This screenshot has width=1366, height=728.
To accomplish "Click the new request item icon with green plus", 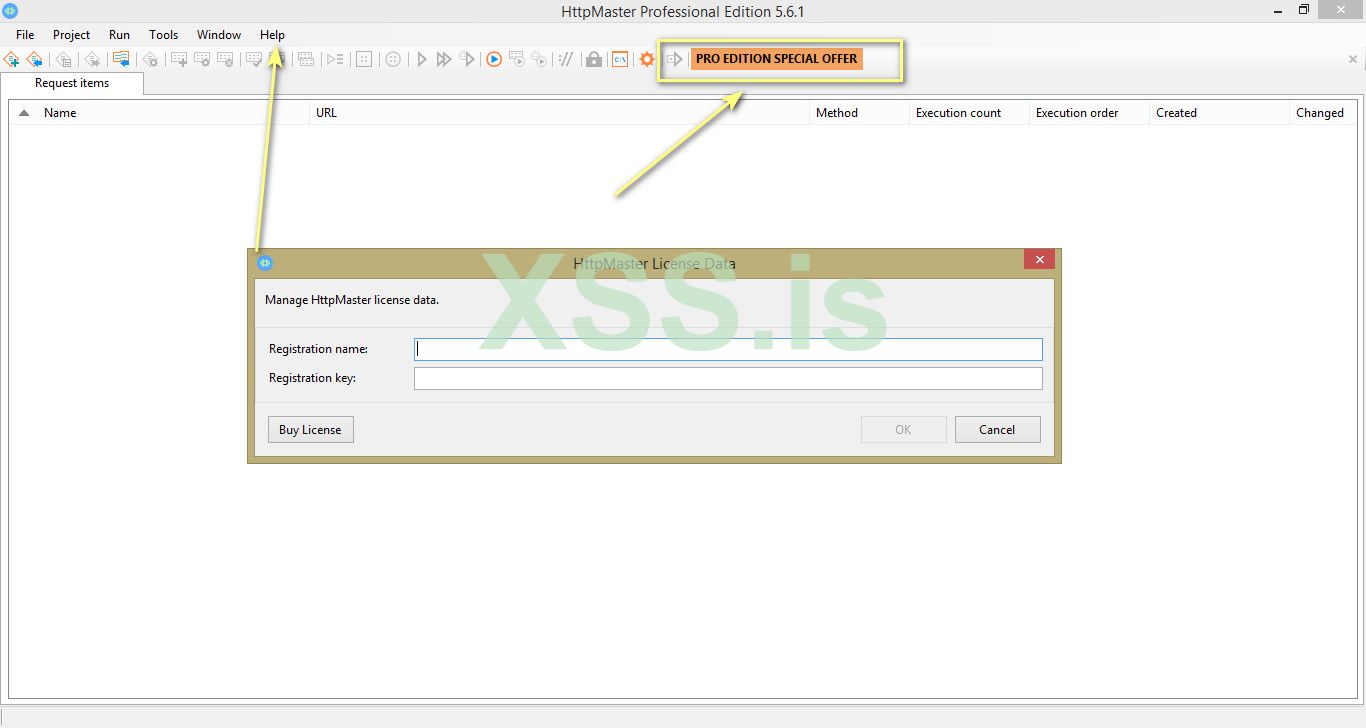I will pyautogui.click(x=12, y=59).
